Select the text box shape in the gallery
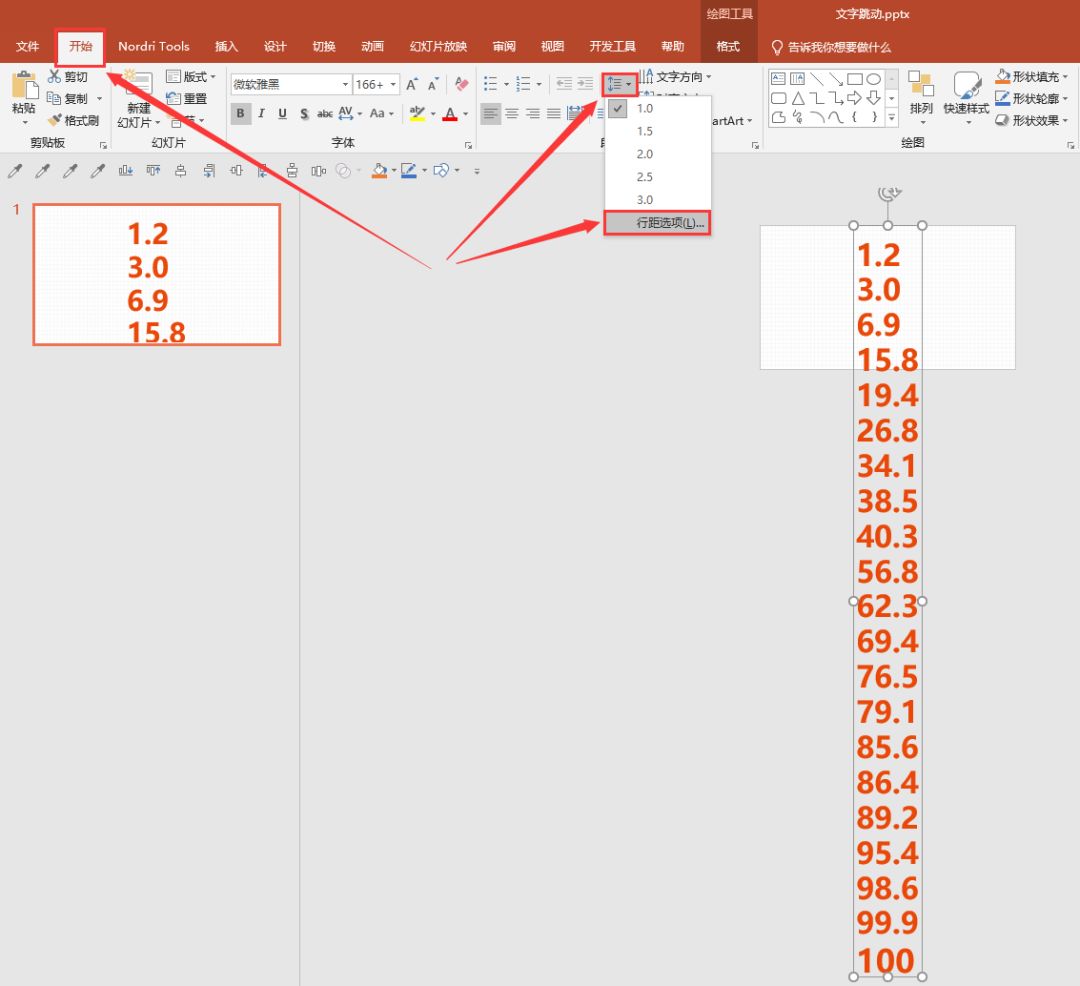The width and height of the screenshot is (1080, 986). click(778, 78)
